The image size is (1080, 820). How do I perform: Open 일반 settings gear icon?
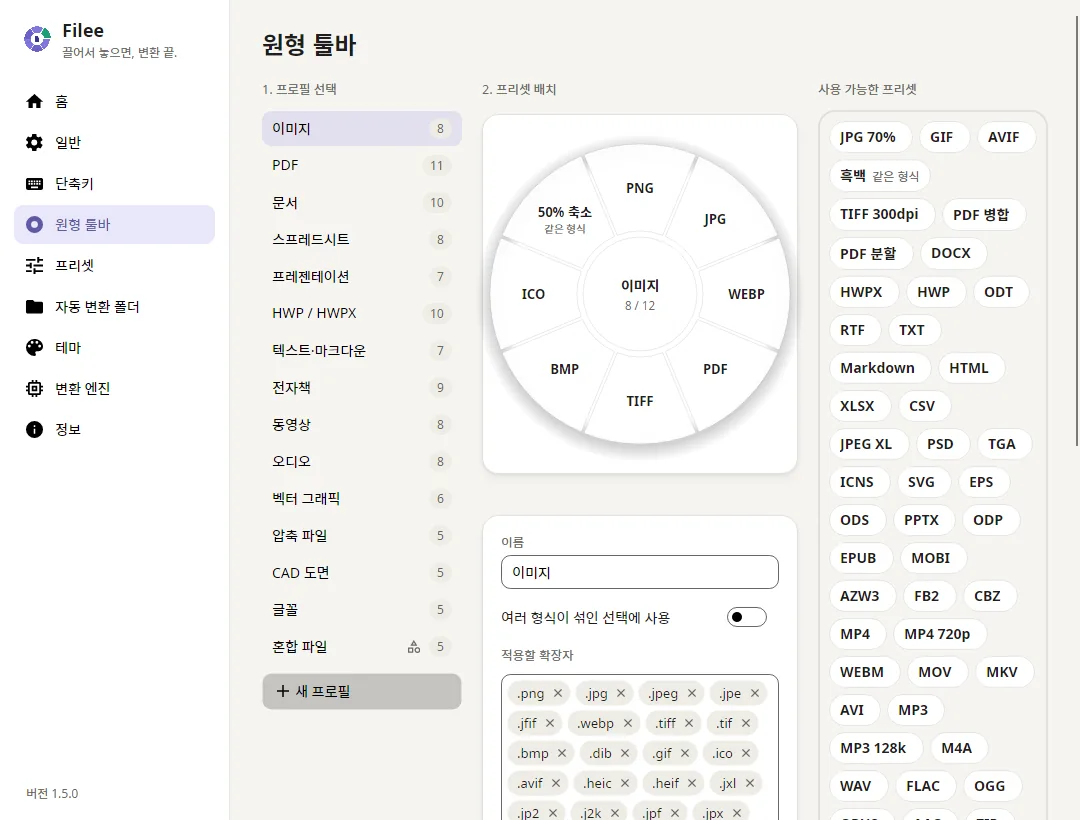(34, 143)
